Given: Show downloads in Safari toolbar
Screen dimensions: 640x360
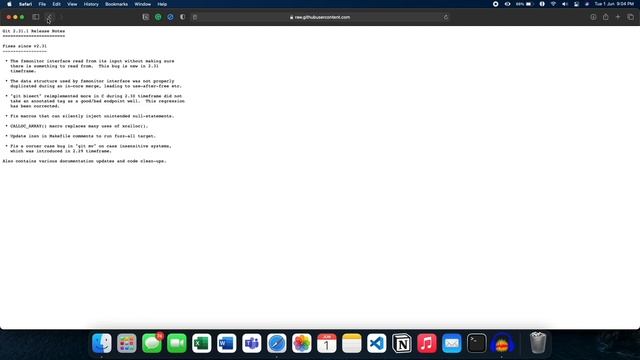Looking at the screenshot, I should (593, 17).
